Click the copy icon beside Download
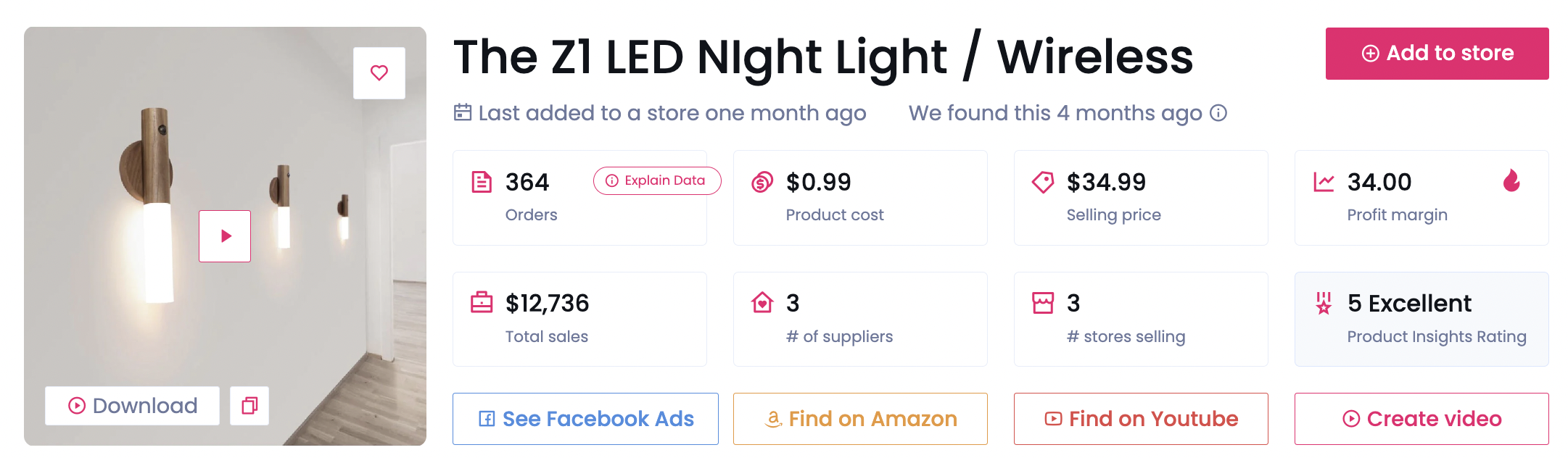 point(249,406)
